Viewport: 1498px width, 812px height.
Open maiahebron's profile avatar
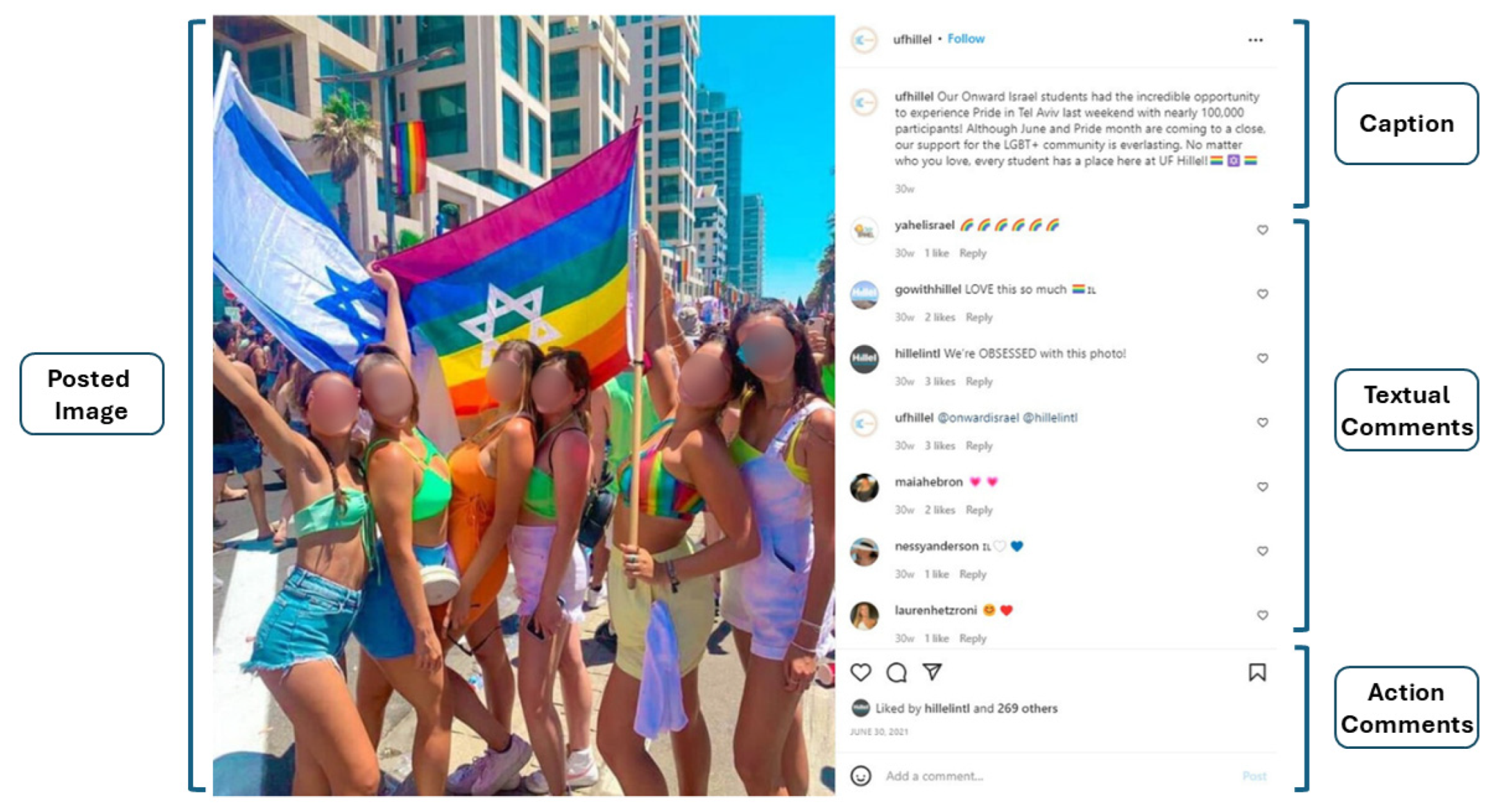pyautogui.click(x=865, y=487)
